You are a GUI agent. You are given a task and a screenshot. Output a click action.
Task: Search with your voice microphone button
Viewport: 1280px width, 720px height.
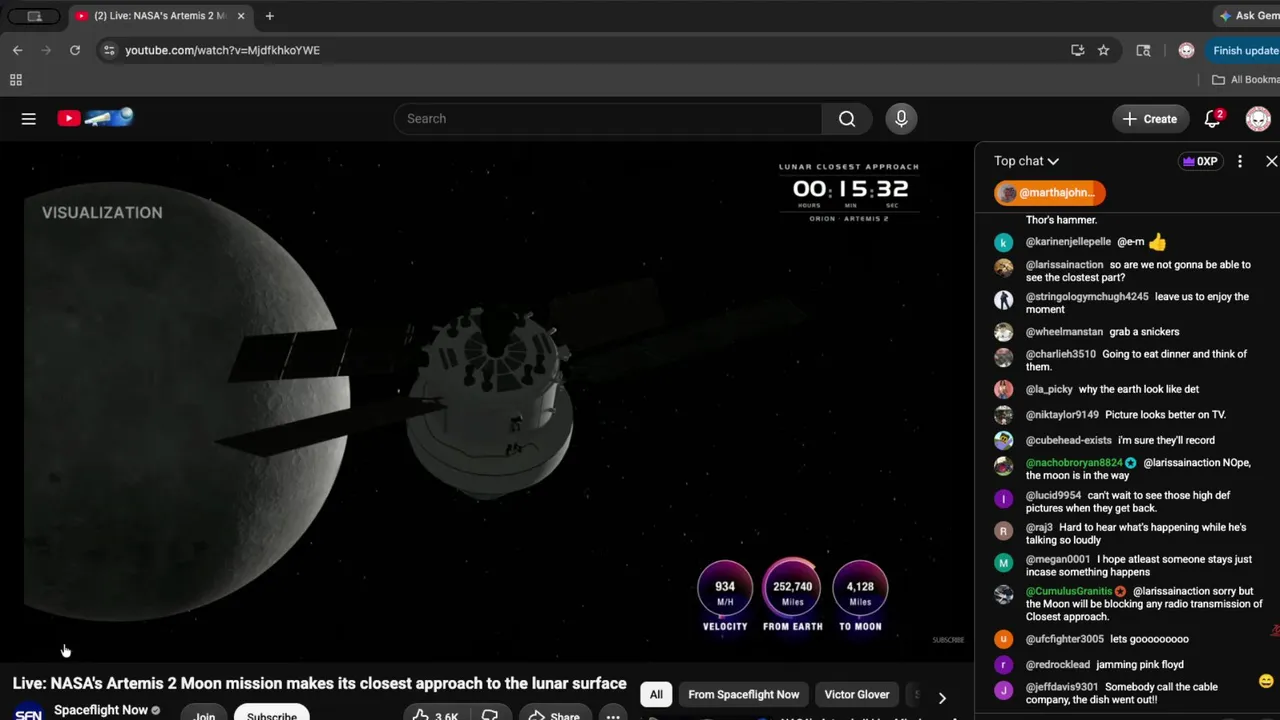(901, 119)
